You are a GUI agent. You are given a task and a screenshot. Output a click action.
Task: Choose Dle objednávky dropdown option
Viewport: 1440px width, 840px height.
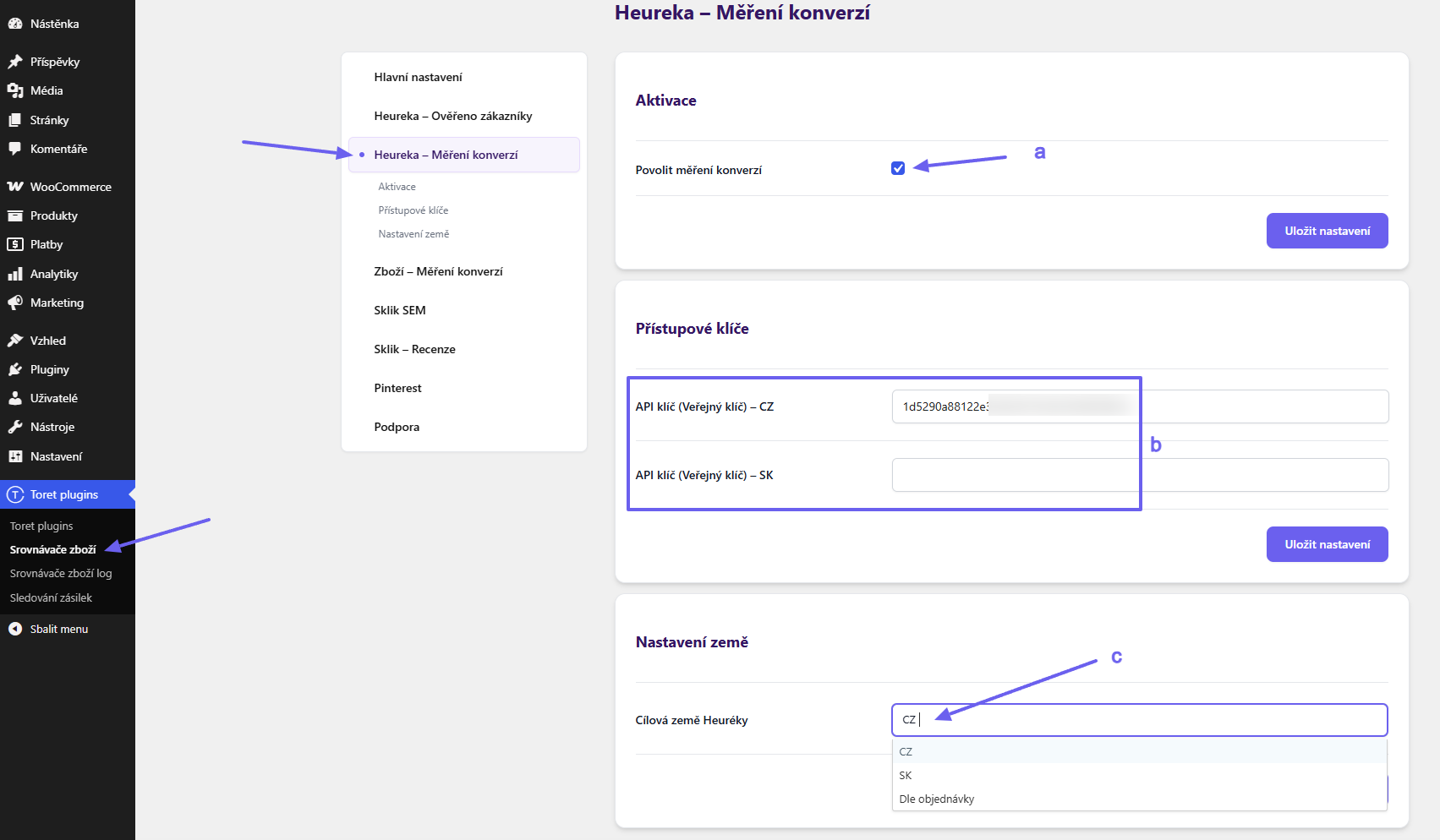click(1140, 799)
